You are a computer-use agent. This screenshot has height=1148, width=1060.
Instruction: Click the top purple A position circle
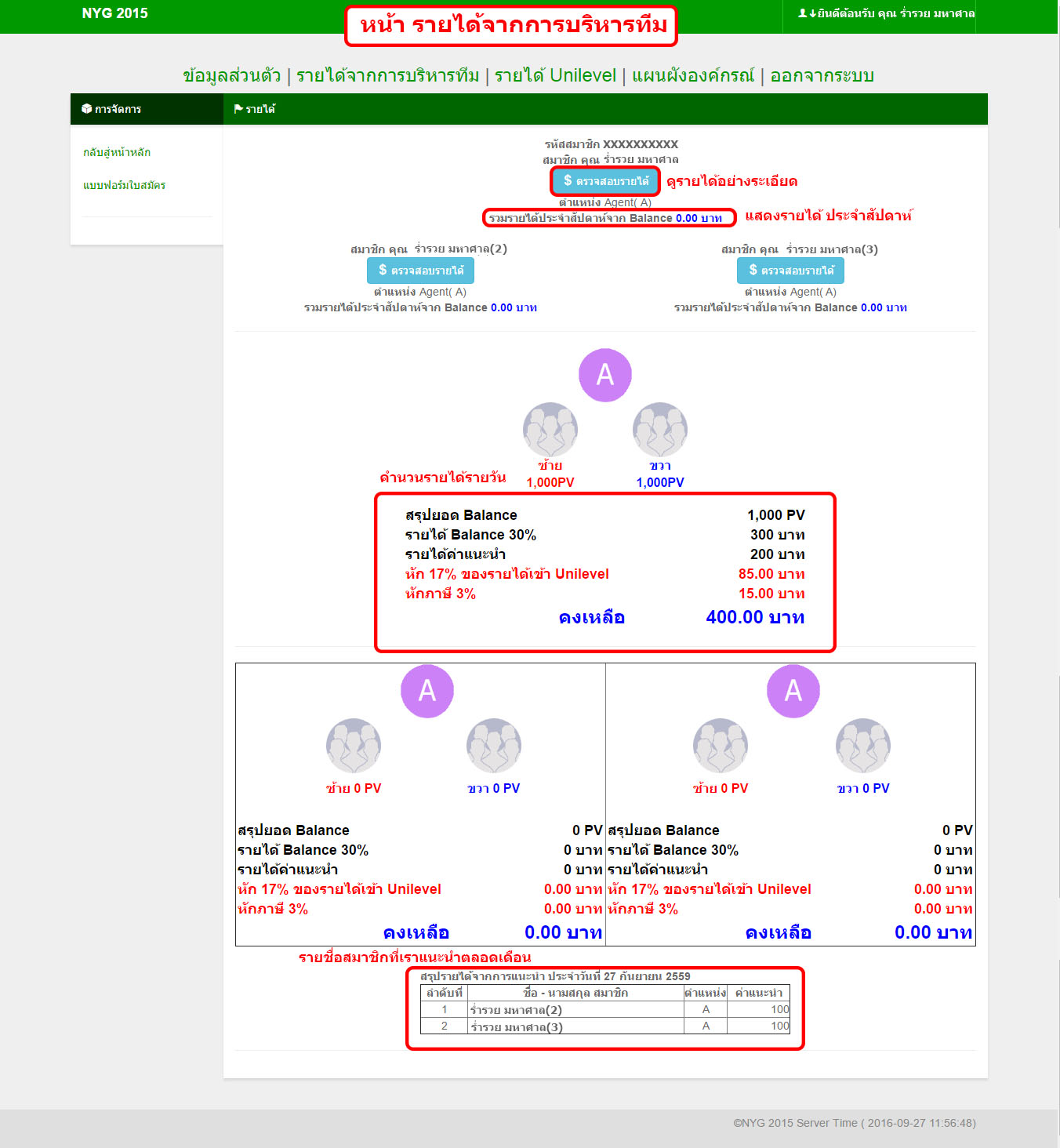pos(604,375)
